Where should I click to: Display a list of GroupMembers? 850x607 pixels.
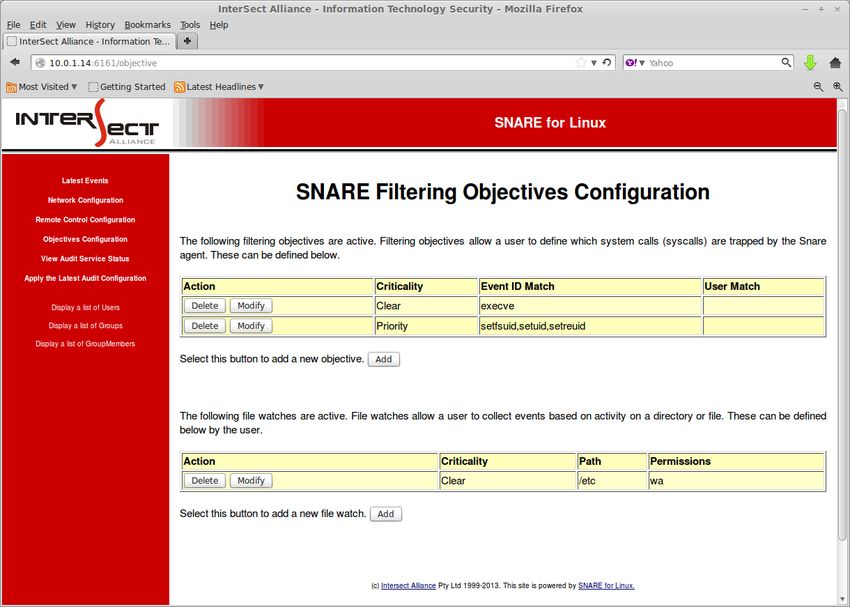click(85, 344)
